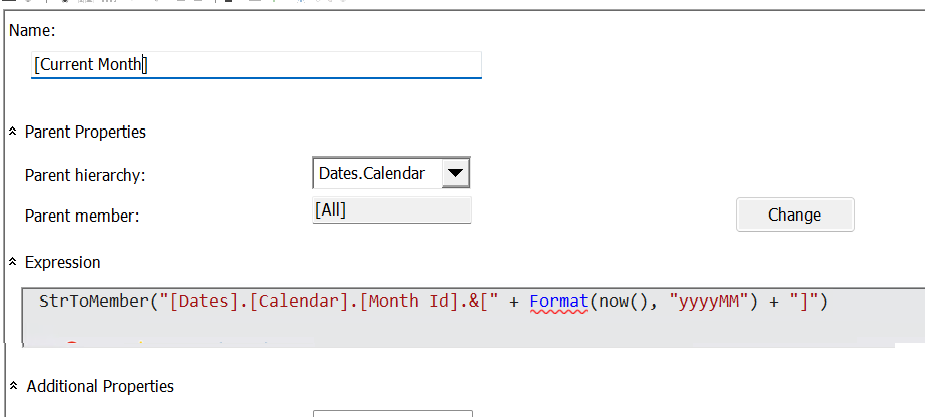The width and height of the screenshot is (925, 419).
Task: Click the Additional Properties header label
Action: point(100,386)
